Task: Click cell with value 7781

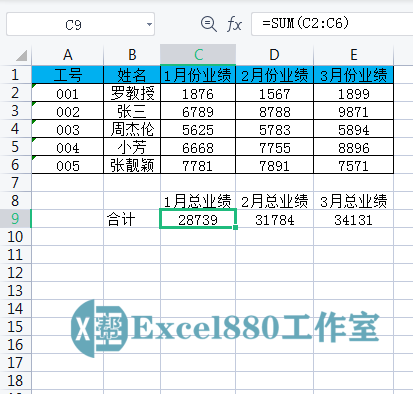Action: [198, 165]
